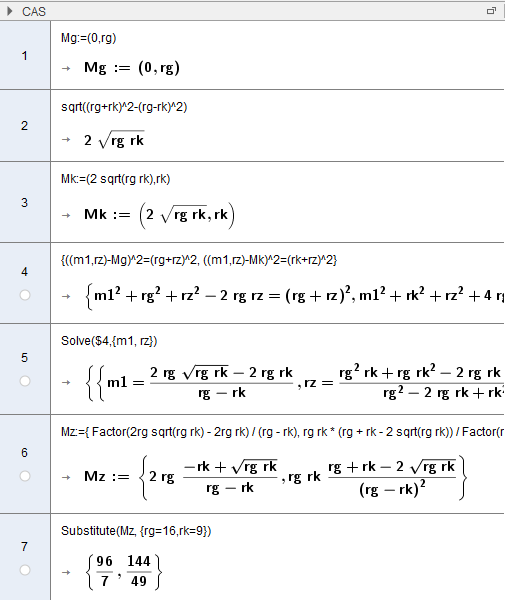
Task: Toggle visibility circle of row 5
Action: coord(25,381)
